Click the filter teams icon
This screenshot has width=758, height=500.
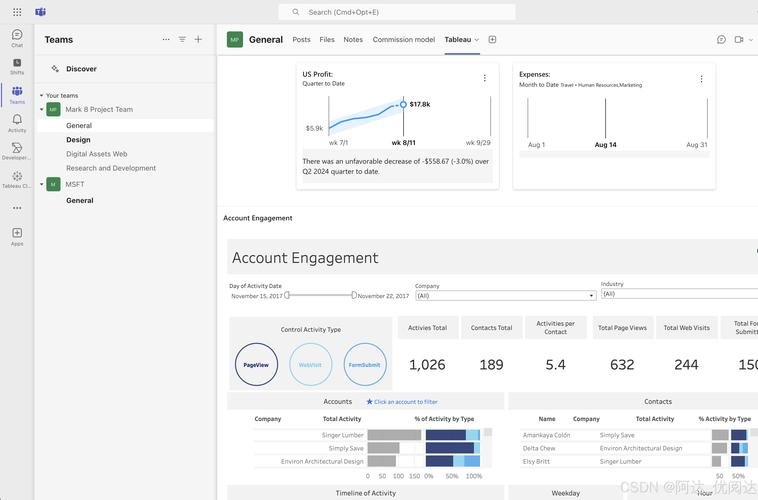point(182,39)
